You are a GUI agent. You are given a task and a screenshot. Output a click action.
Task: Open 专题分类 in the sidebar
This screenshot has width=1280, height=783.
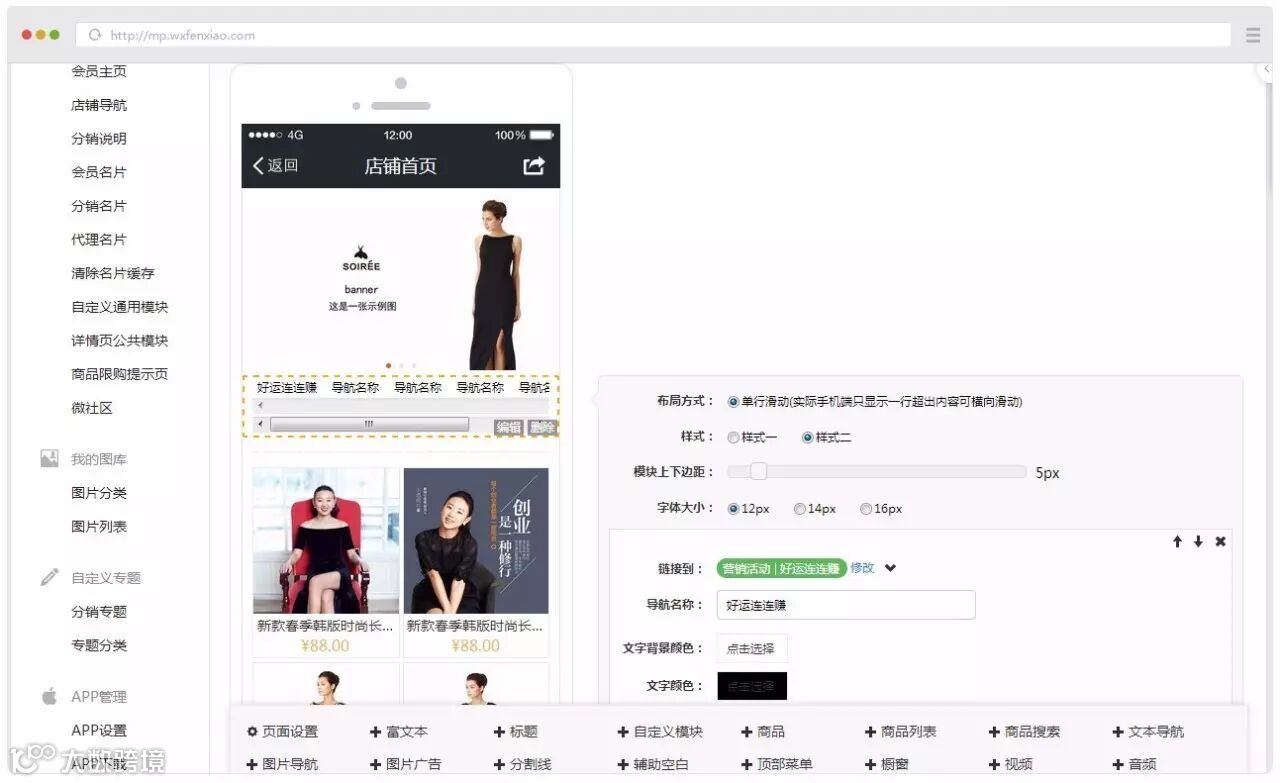[99, 645]
